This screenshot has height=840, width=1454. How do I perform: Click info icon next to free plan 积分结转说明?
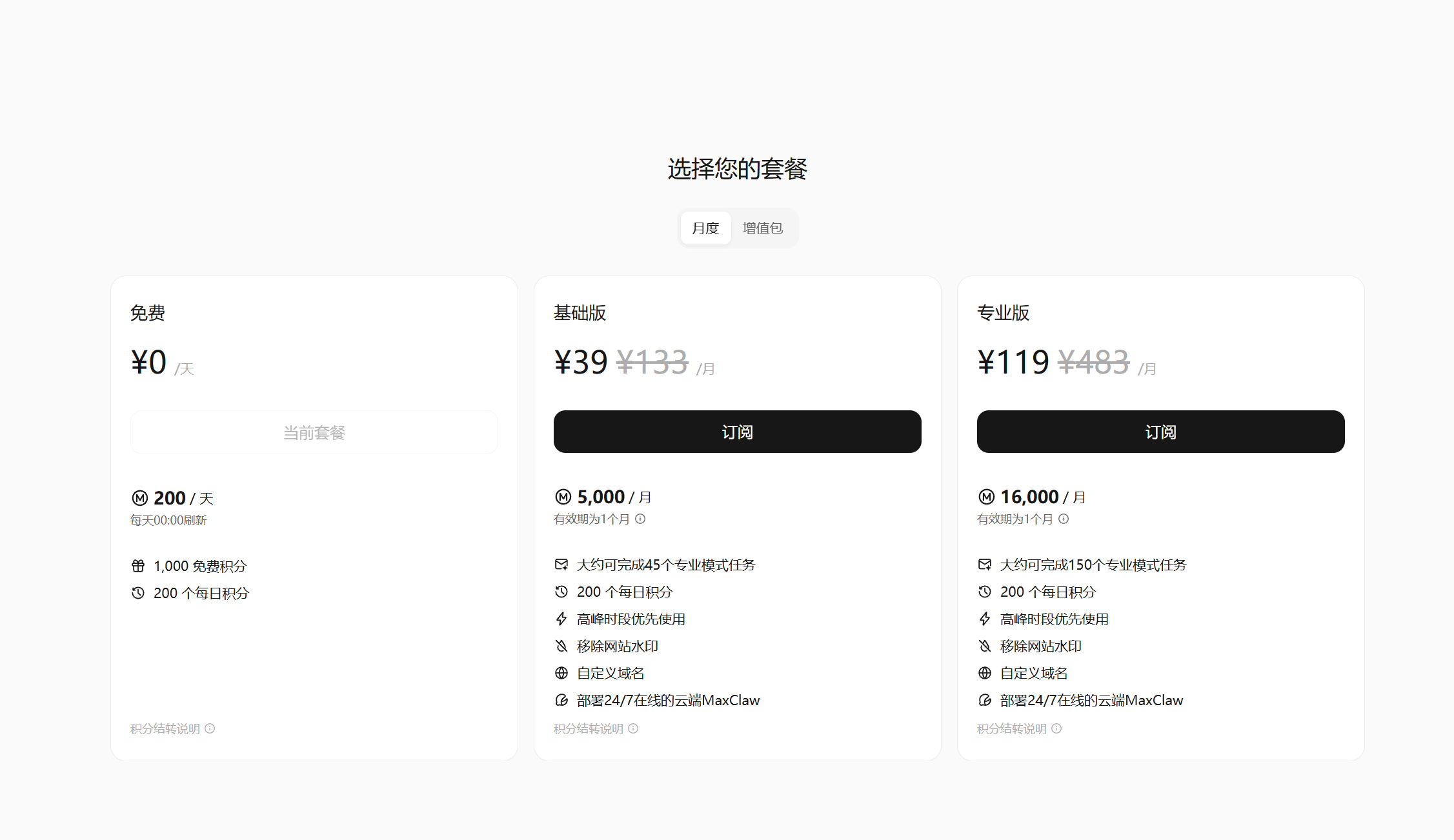click(x=210, y=728)
